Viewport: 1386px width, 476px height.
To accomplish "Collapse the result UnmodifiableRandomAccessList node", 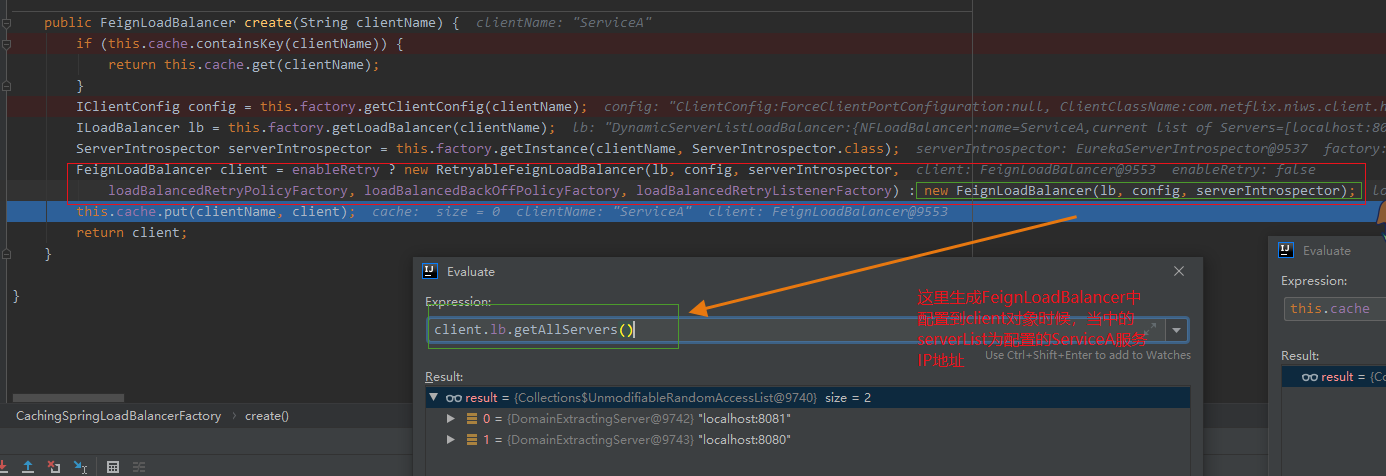I will (434, 397).
